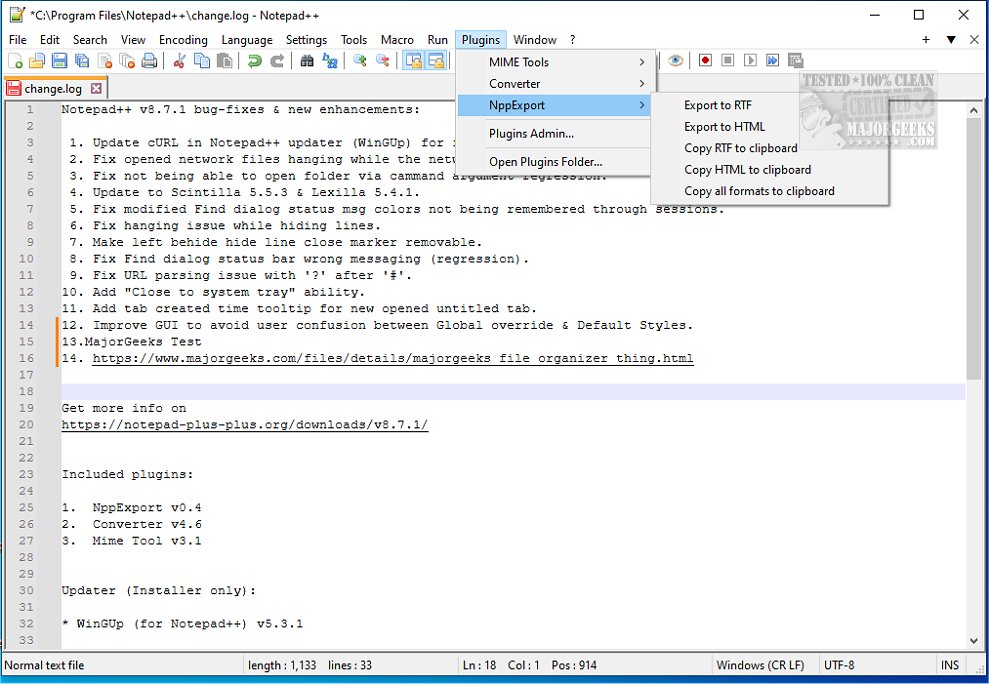Click the Zoom In magnifier icon
This screenshot has height=684, width=989.
click(359, 61)
